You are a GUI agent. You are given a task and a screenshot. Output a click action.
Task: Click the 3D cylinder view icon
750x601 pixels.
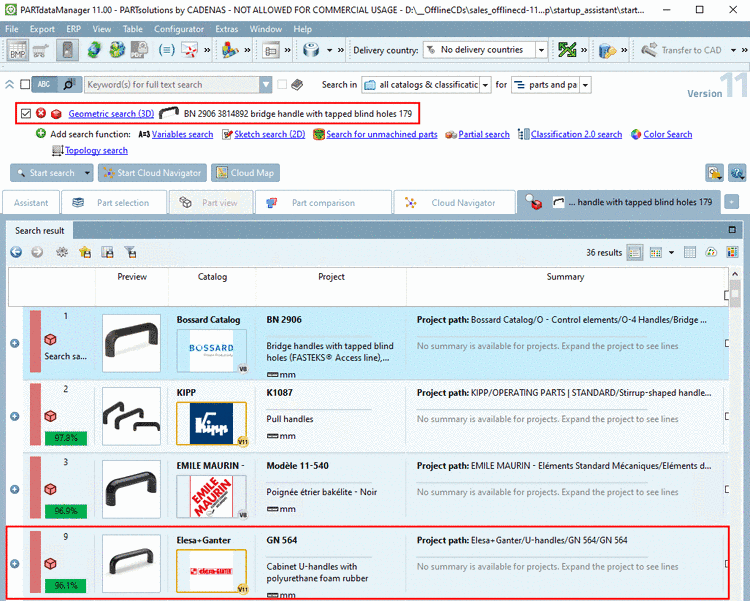pyautogui.click(x=311, y=50)
